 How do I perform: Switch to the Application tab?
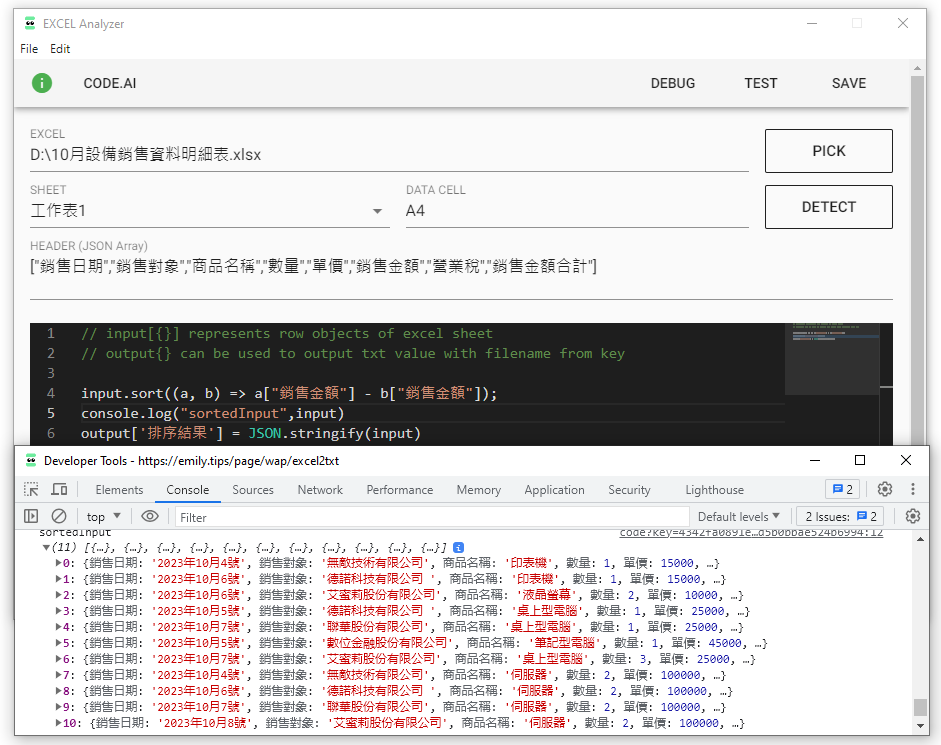click(554, 490)
